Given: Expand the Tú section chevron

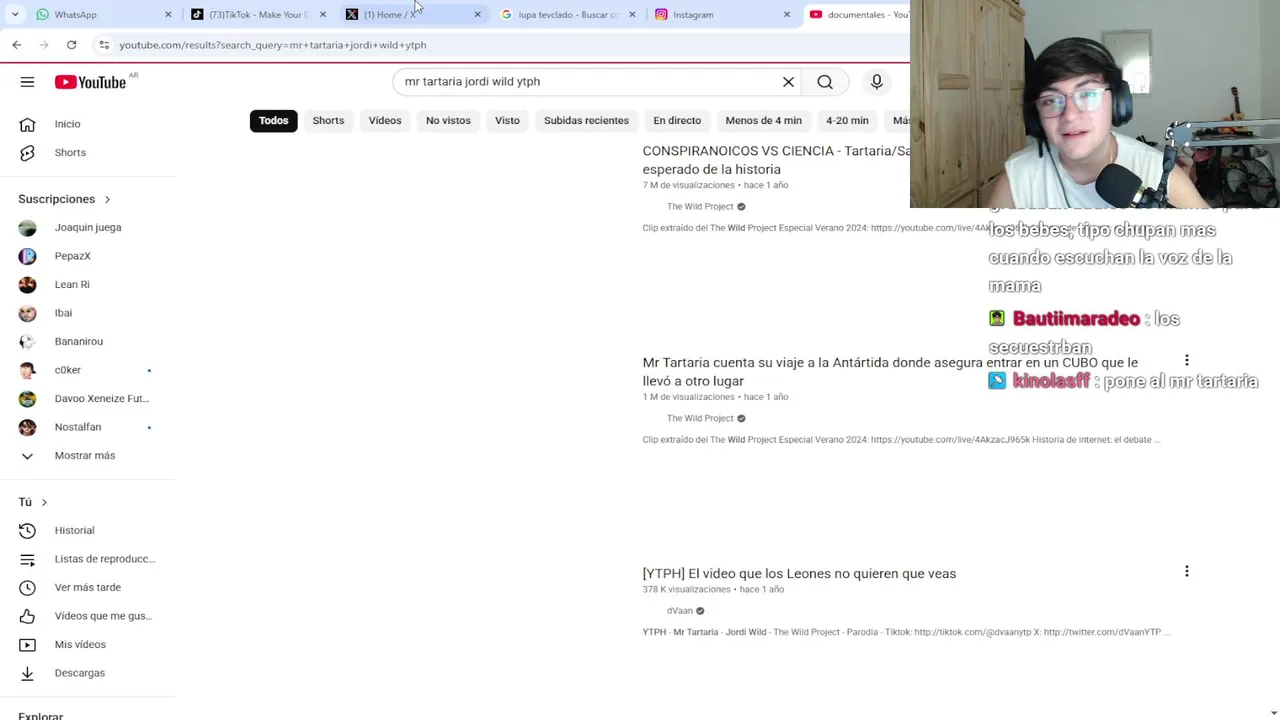Looking at the screenshot, I should point(44,502).
